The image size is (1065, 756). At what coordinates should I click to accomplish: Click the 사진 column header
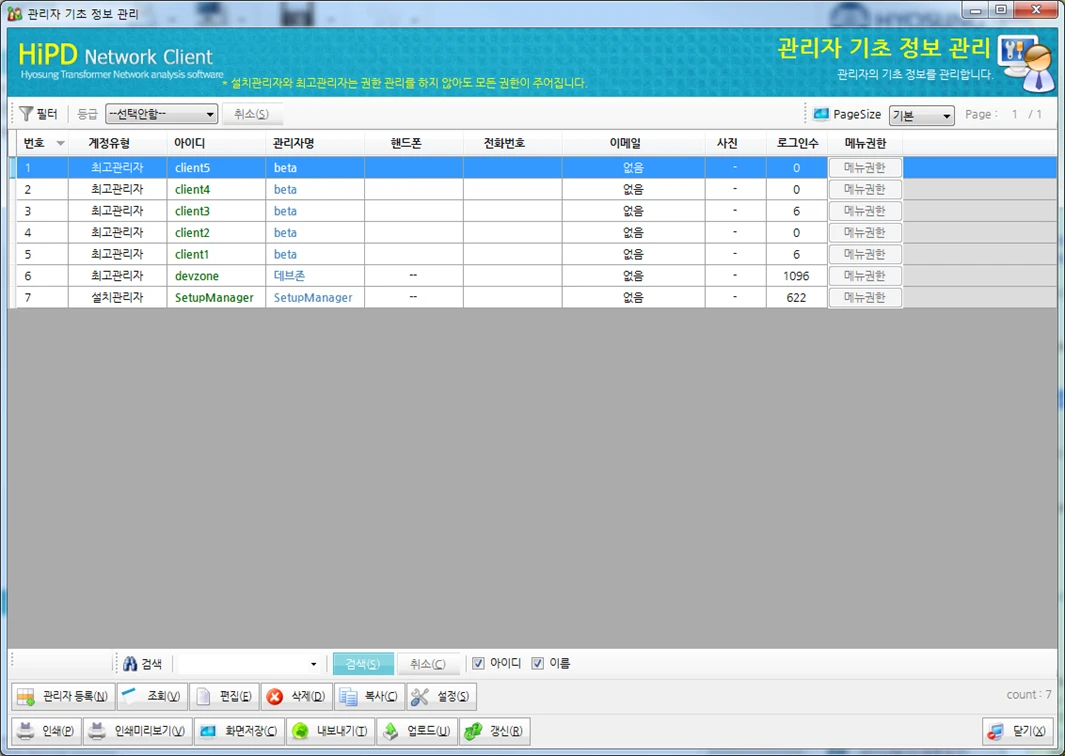click(736, 143)
